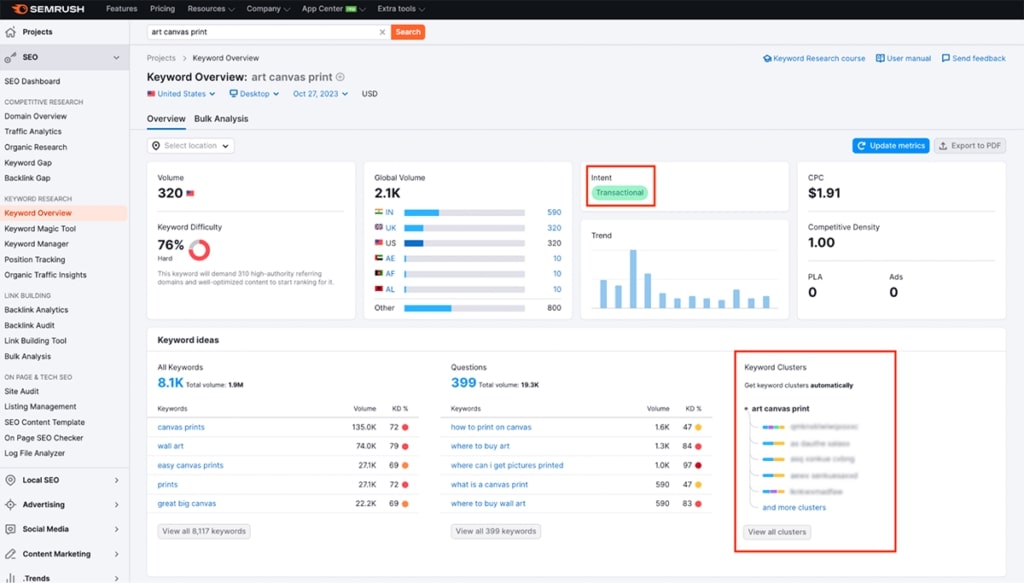1024x583 pixels.
Task: Open the Oct 27, 2023 date dropdown
Action: pos(320,93)
